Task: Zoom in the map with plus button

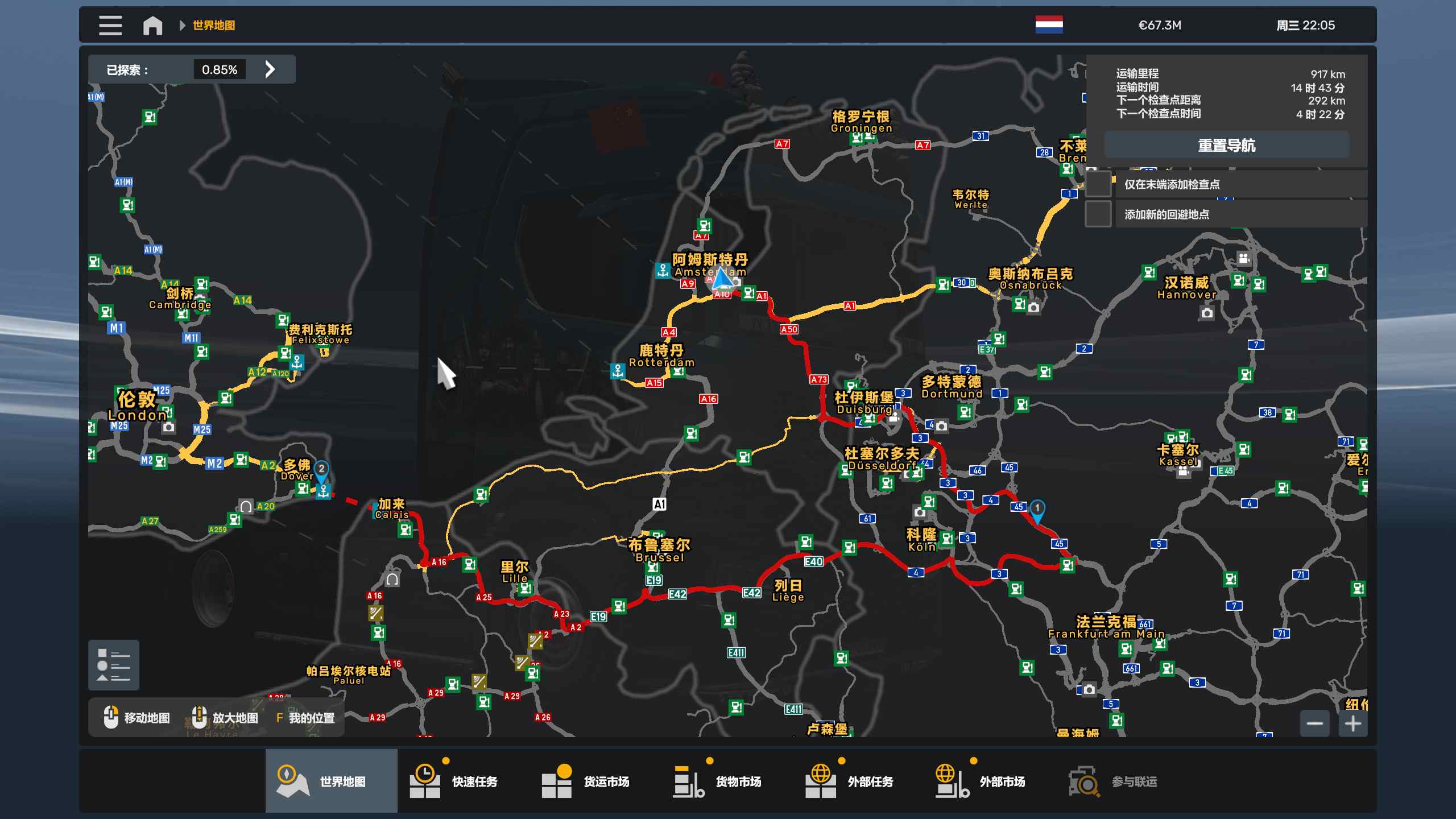Action: tap(1352, 723)
